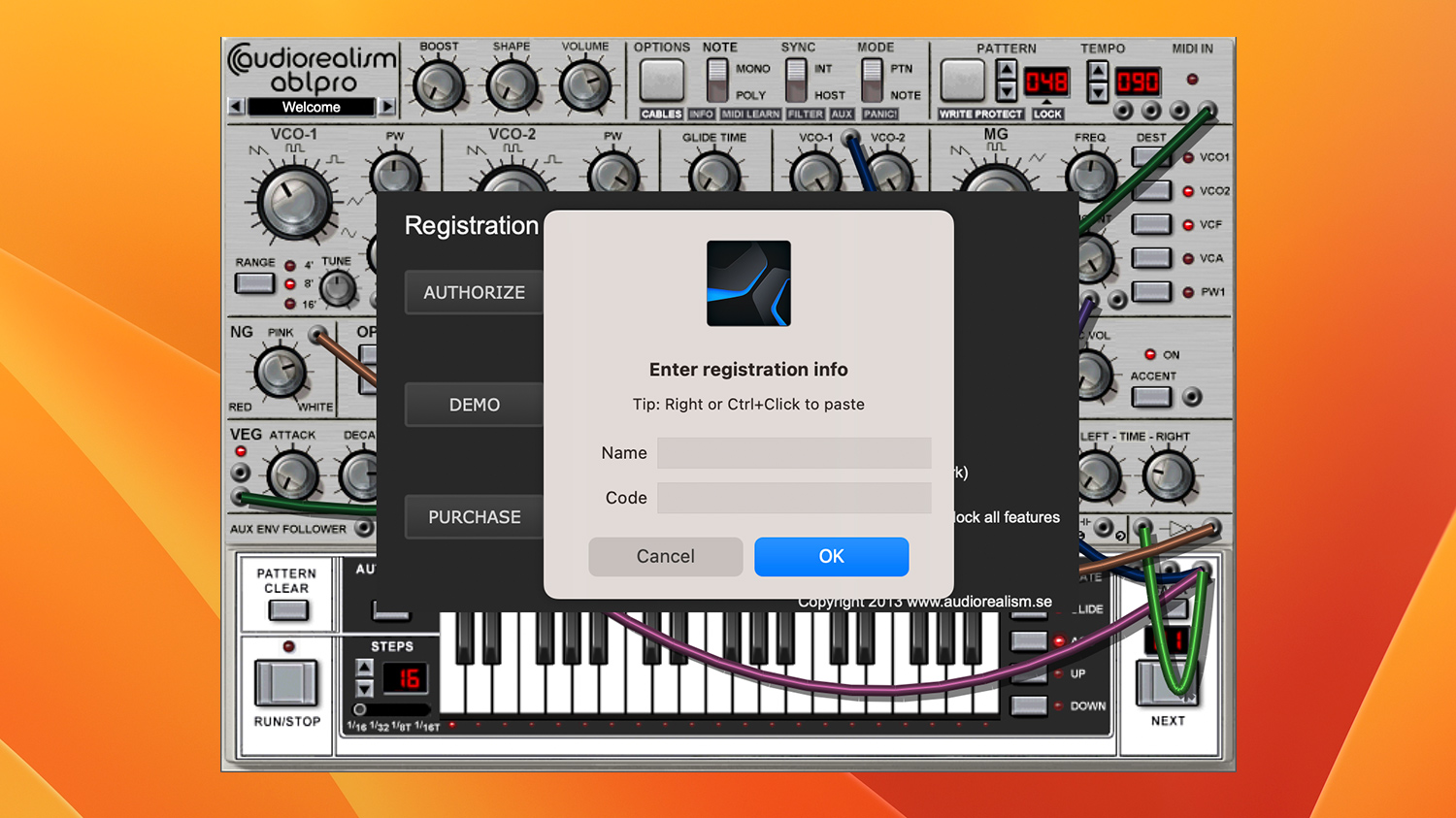Click the SHAPE knob
Viewport: 1456px width, 818px height.
click(512, 86)
